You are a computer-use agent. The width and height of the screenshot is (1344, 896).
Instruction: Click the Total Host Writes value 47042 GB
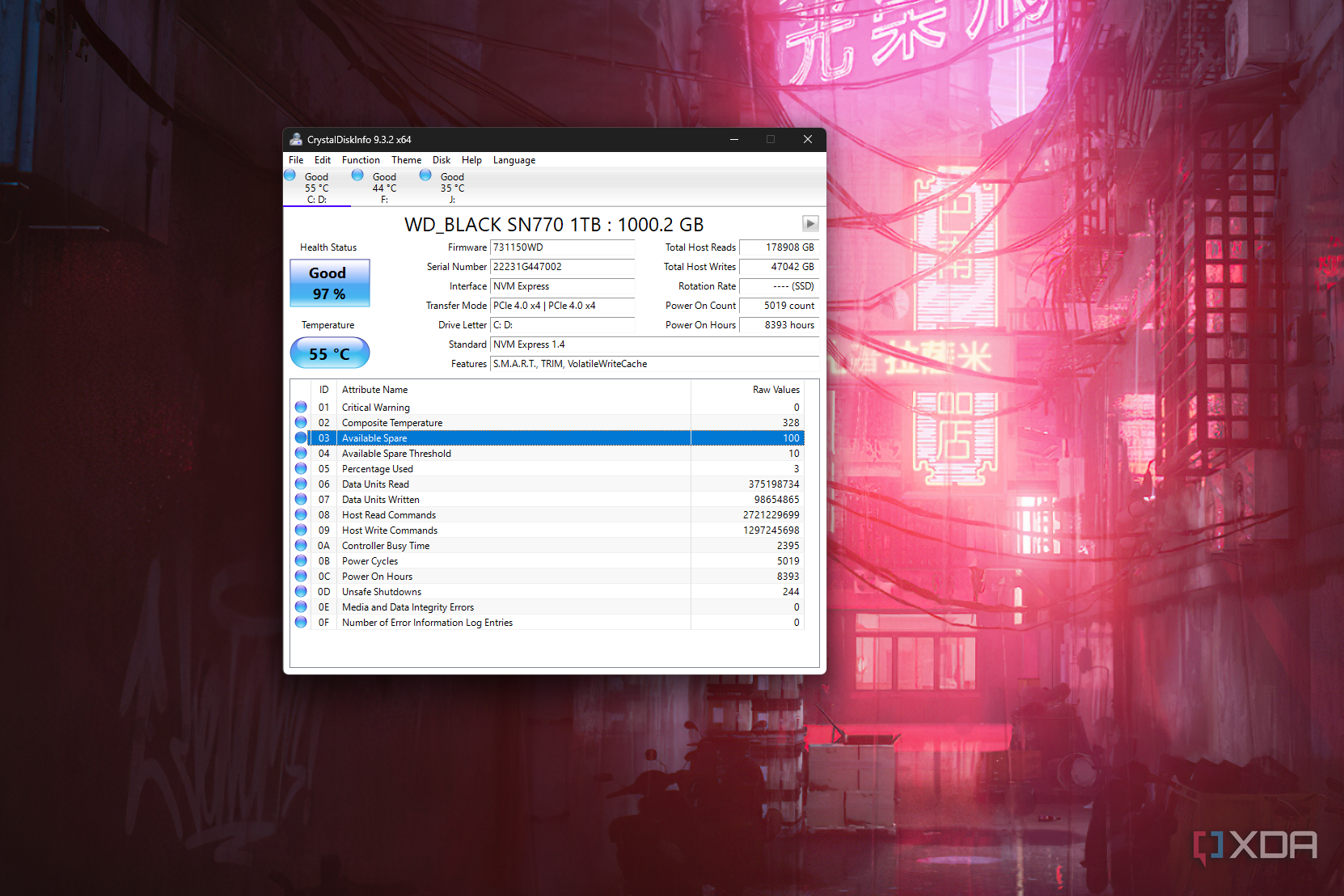tap(780, 267)
